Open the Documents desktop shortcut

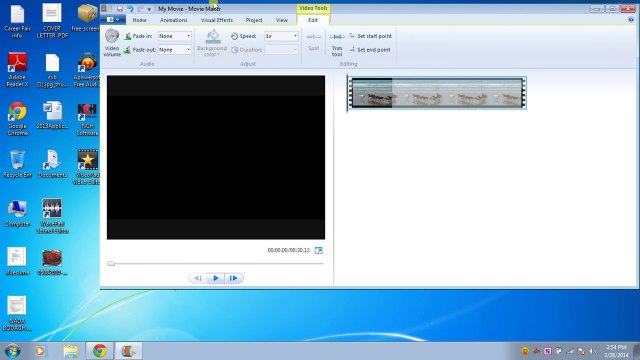tap(52, 164)
